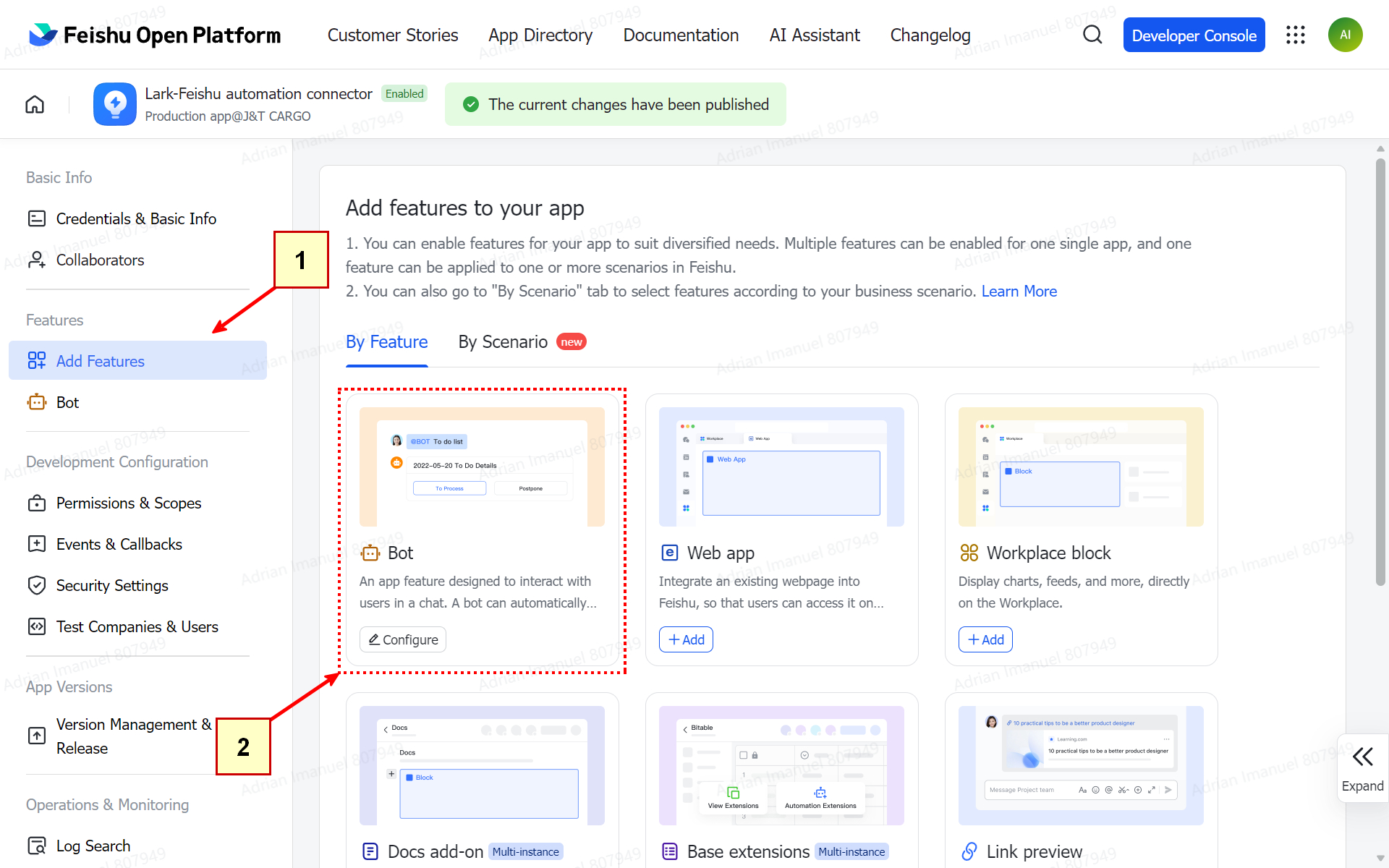Click the Enabled status badge

404,94
